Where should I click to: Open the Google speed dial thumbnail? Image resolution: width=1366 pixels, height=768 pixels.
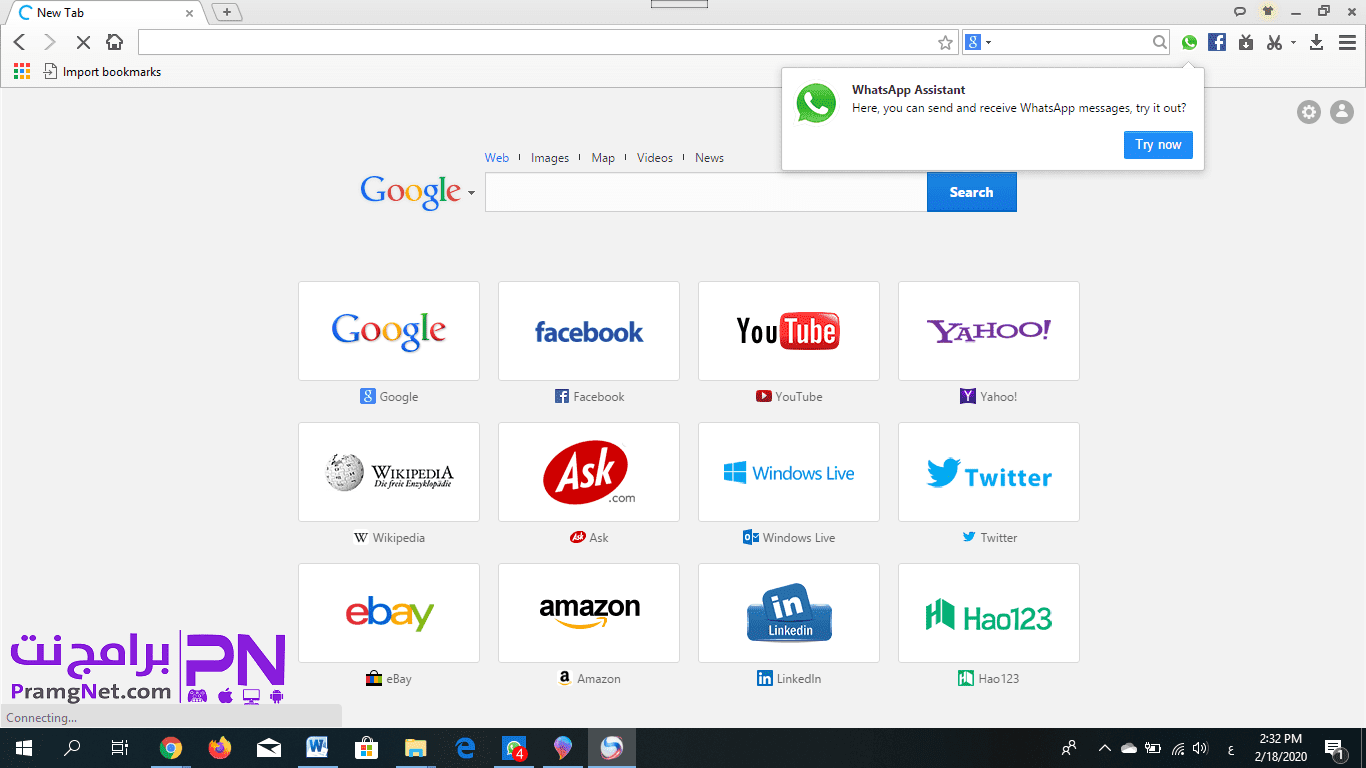(x=389, y=331)
